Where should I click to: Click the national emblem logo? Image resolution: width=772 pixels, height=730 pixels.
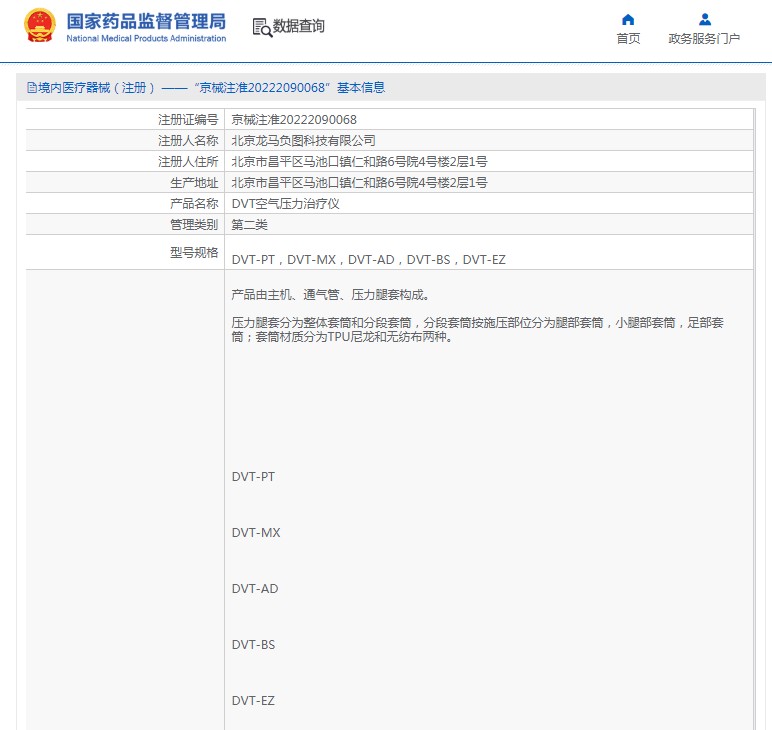(x=40, y=26)
